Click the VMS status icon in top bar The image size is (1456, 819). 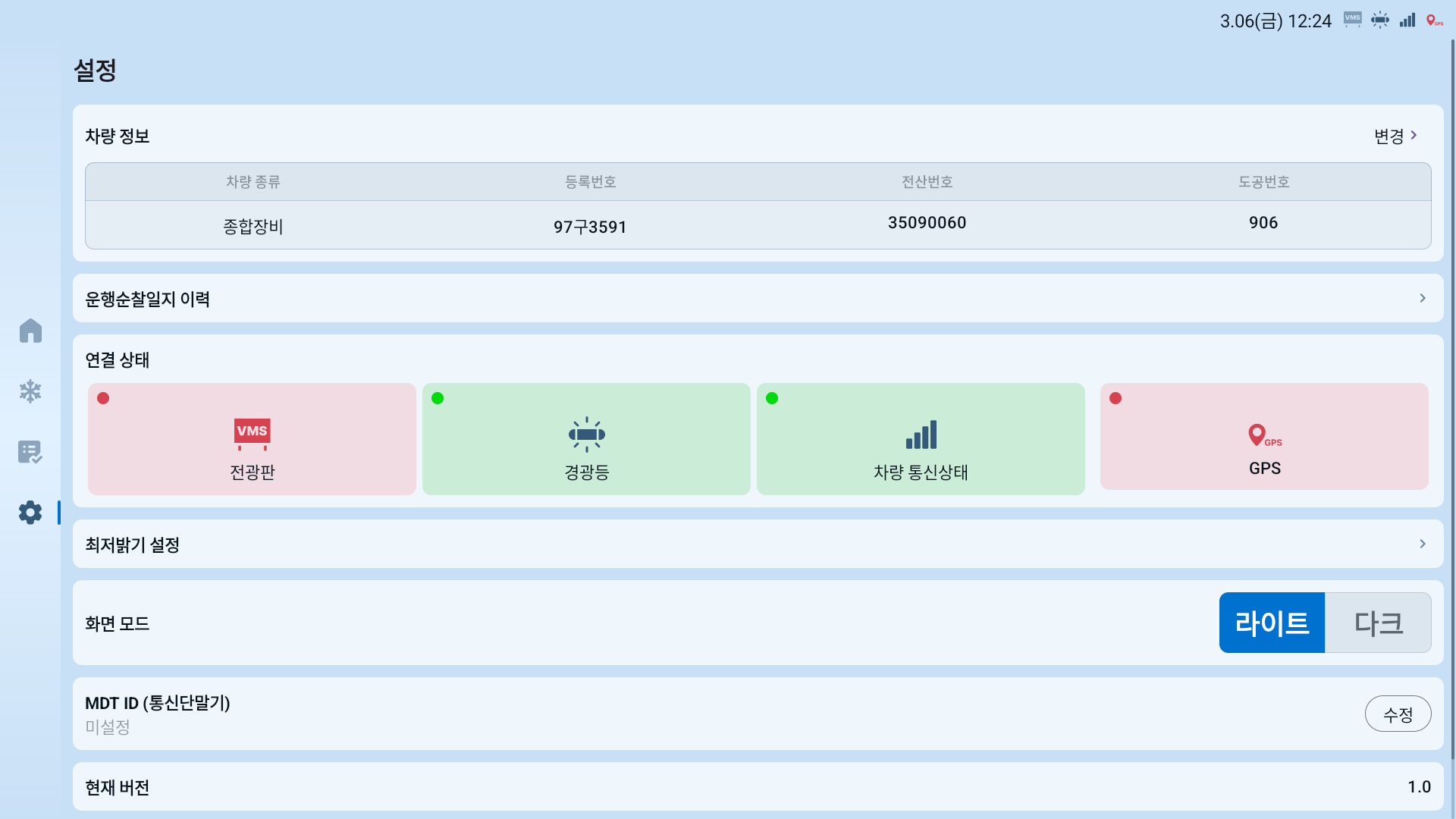(1352, 20)
